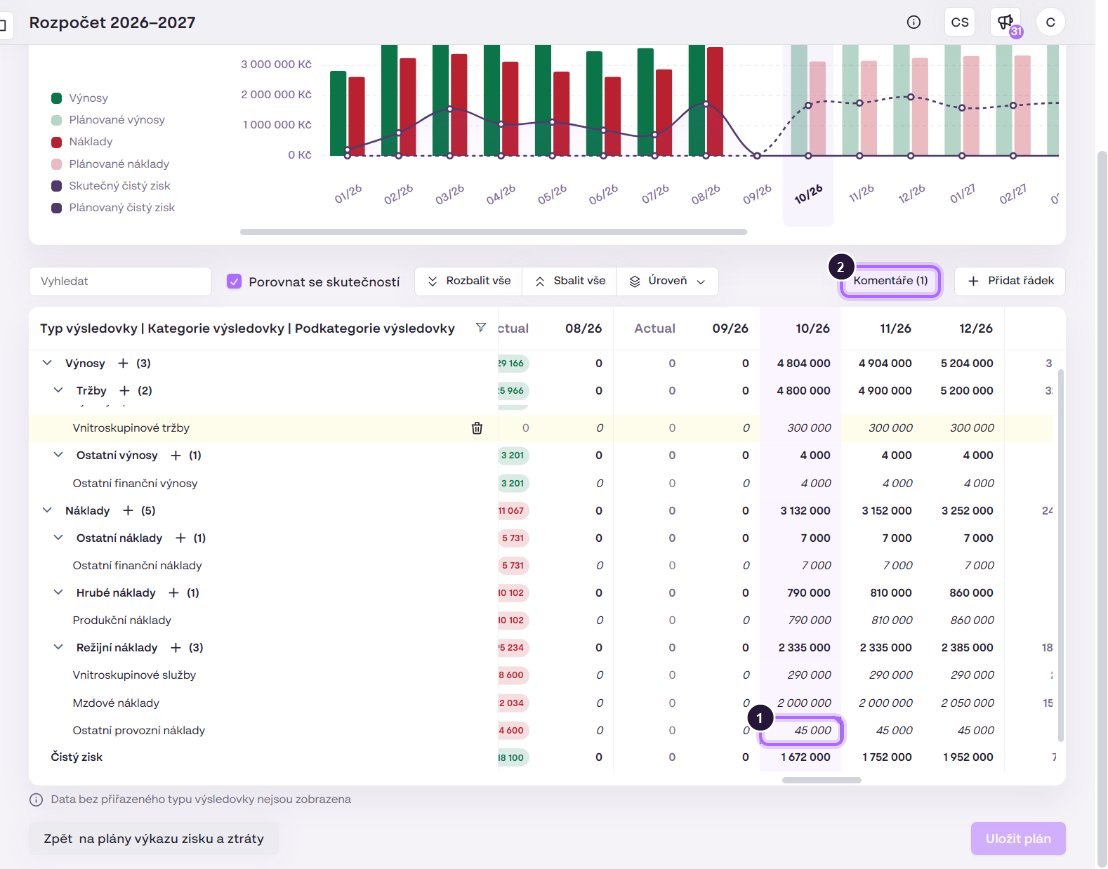Image resolution: width=1108 pixels, height=869 pixels.
Task: Click the Plánované náklady pink legend swatch
Action: (57, 164)
